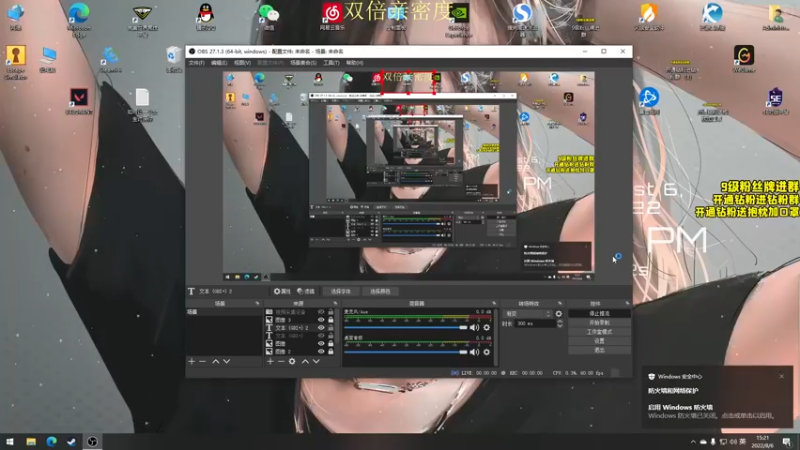Remove the selected source with minus button

coord(281,361)
